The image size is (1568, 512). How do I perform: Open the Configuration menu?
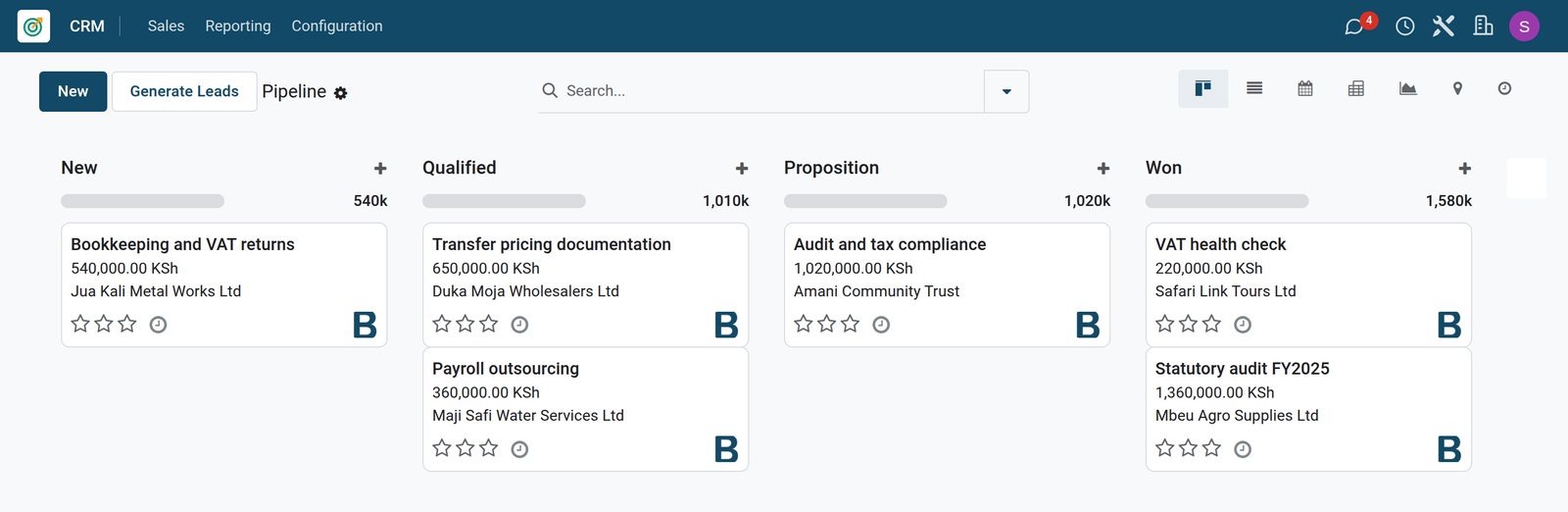337,26
